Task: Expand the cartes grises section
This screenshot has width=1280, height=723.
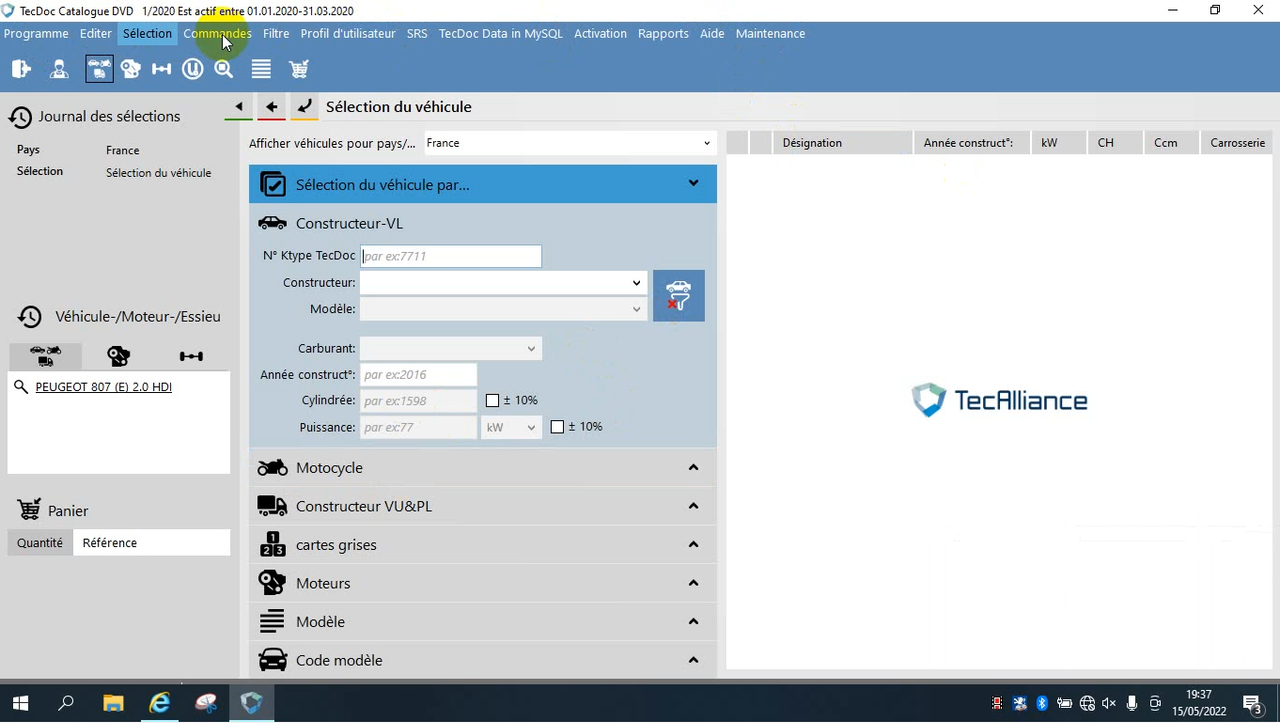Action: (483, 545)
